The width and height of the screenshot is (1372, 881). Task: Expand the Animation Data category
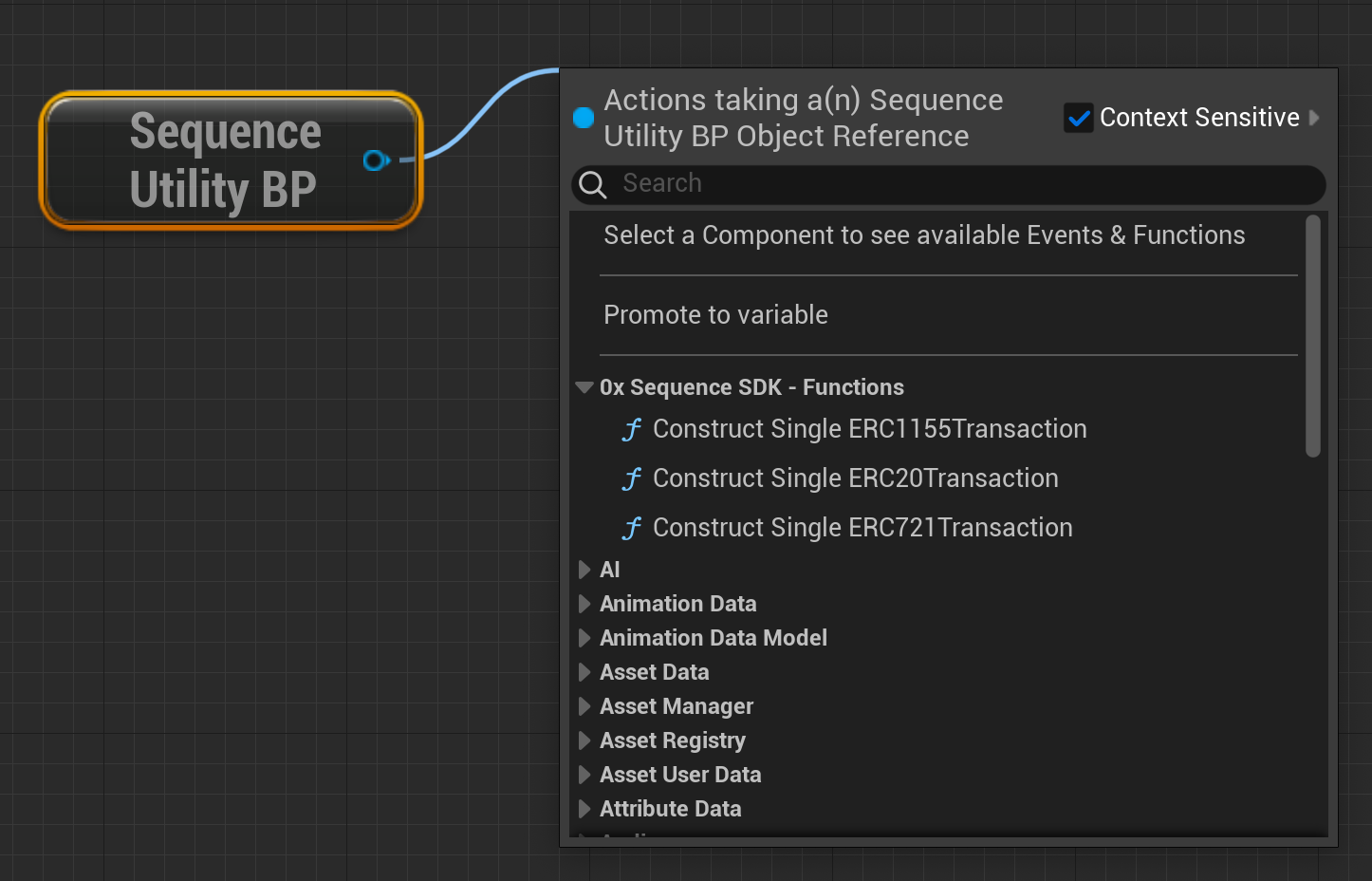coord(584,604)
